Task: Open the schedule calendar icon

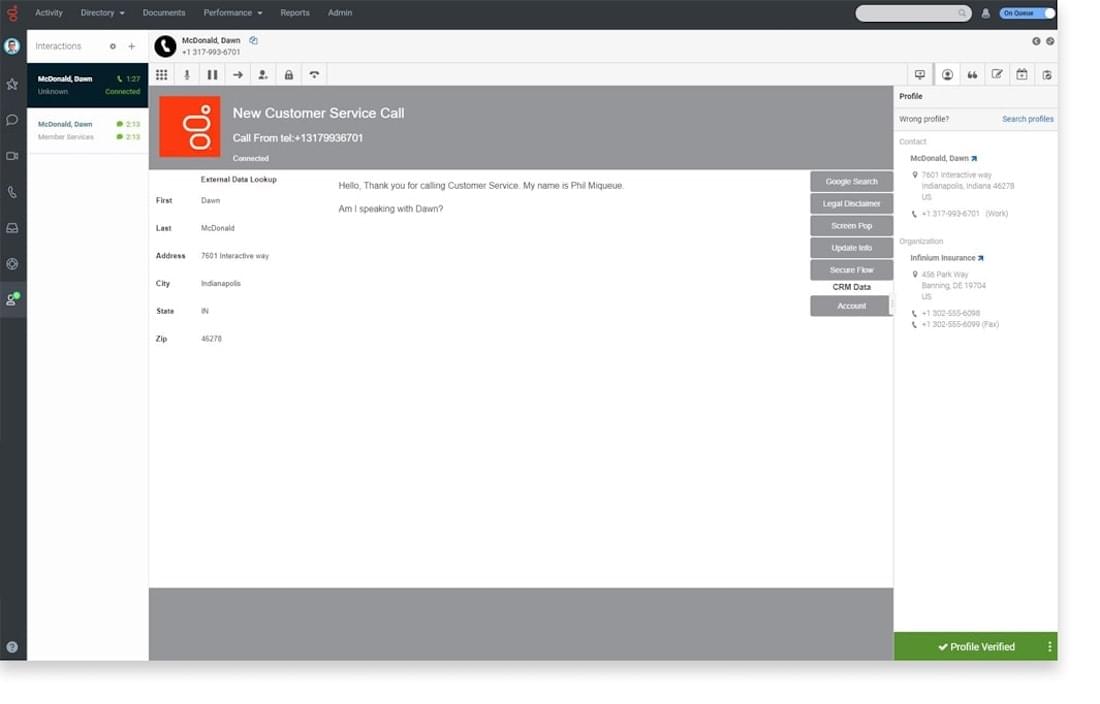Action: [1021, 74]
